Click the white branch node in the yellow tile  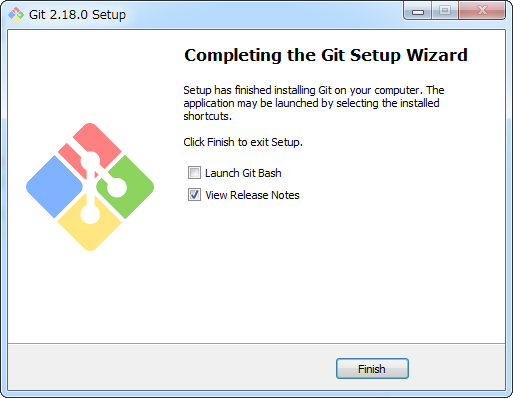tap(90, 214)
